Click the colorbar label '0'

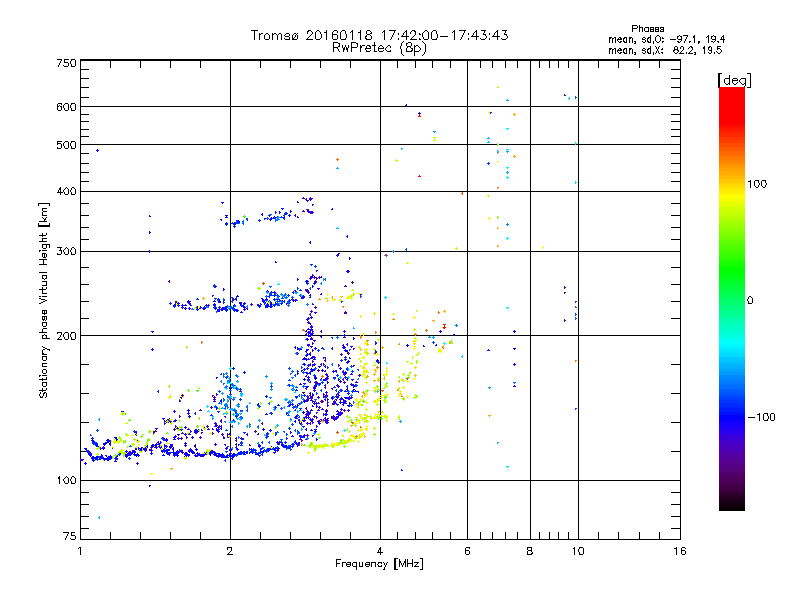pyautogui.click(x=749, y=301)
